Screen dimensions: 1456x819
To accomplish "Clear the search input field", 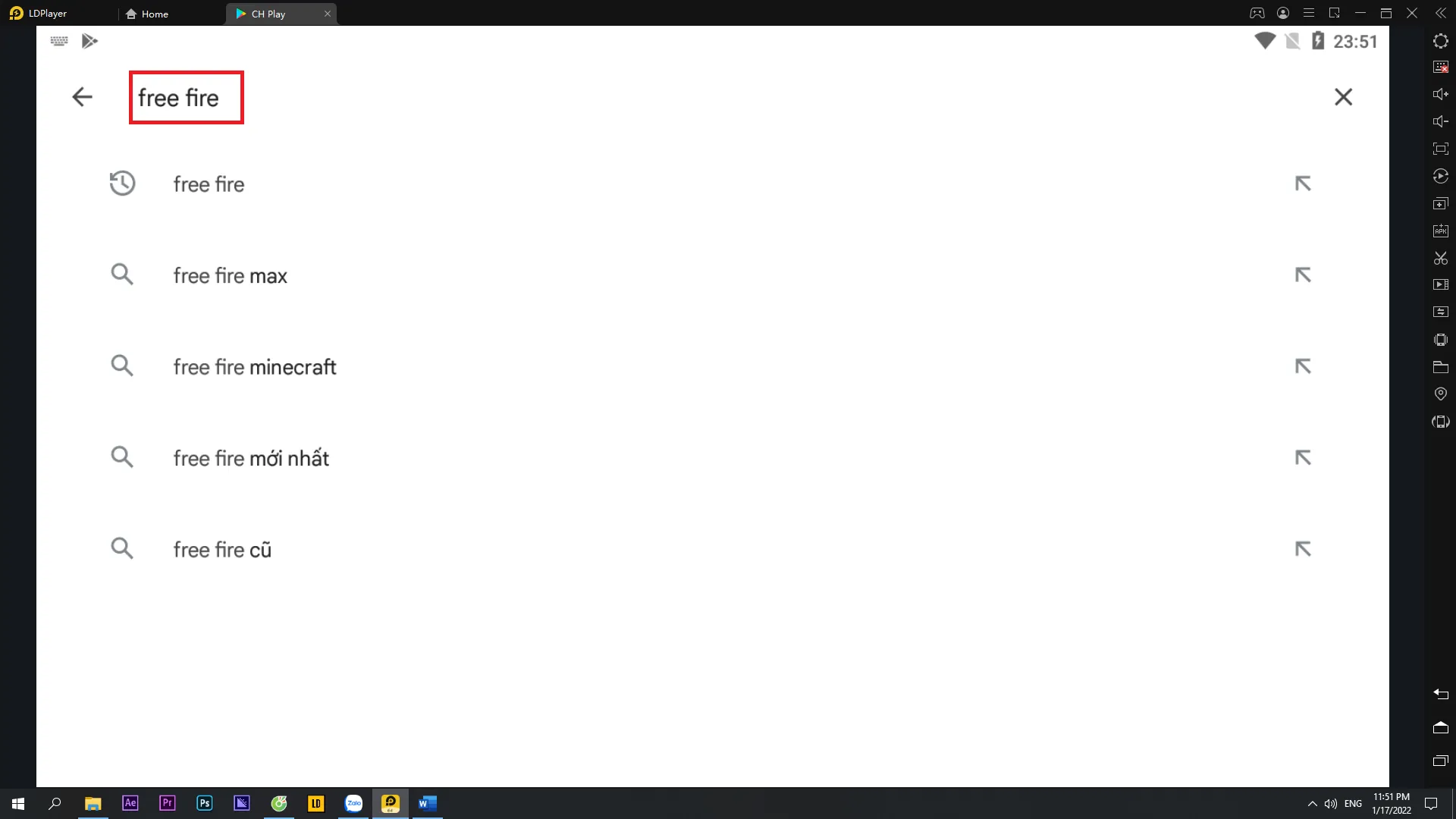I will [x=1344, y=97].
